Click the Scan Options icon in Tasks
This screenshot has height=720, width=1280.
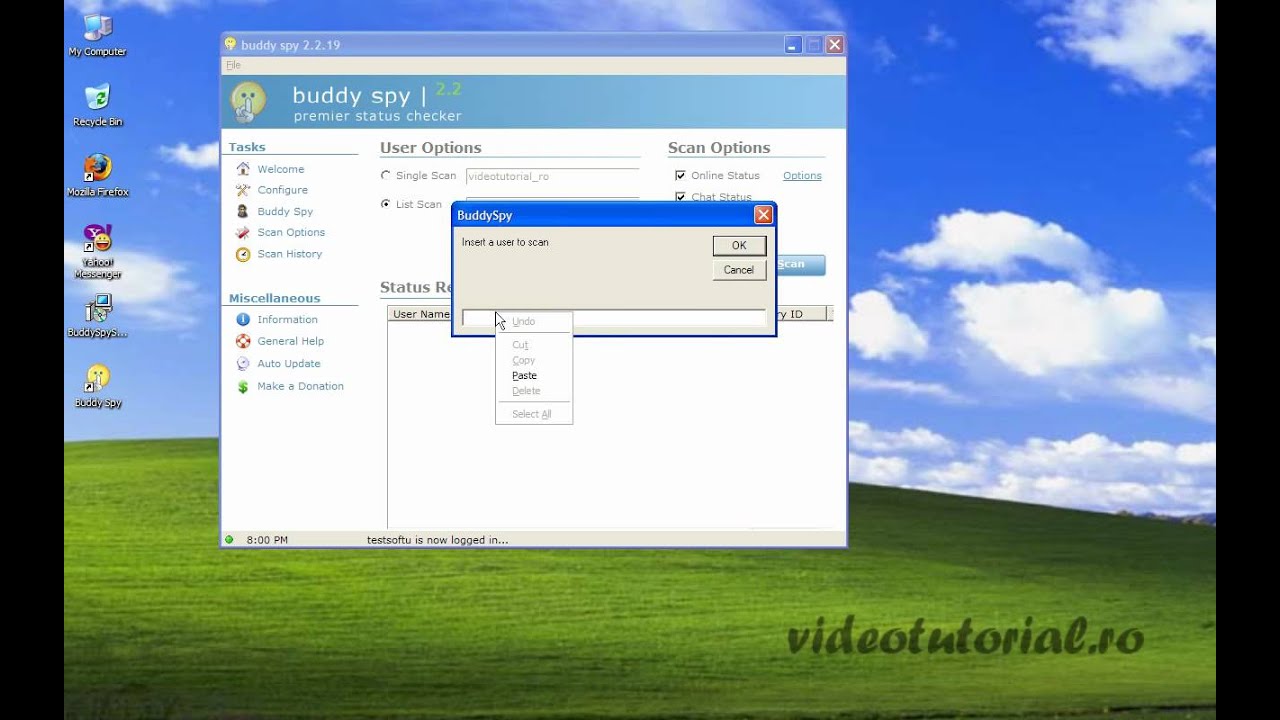click(x=243, y=232)
